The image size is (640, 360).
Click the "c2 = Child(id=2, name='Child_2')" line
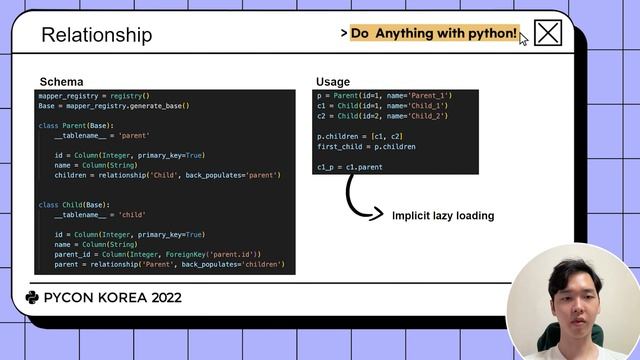pyautogui.click(x=382, y=116)
